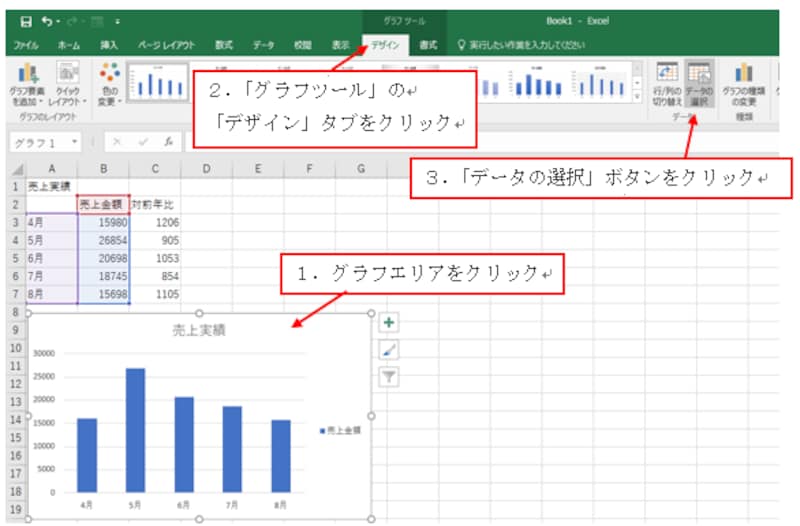Open the Name Box dropdown arrow
The height and width of the screenshot is (526, 800).
coord(74,142)
